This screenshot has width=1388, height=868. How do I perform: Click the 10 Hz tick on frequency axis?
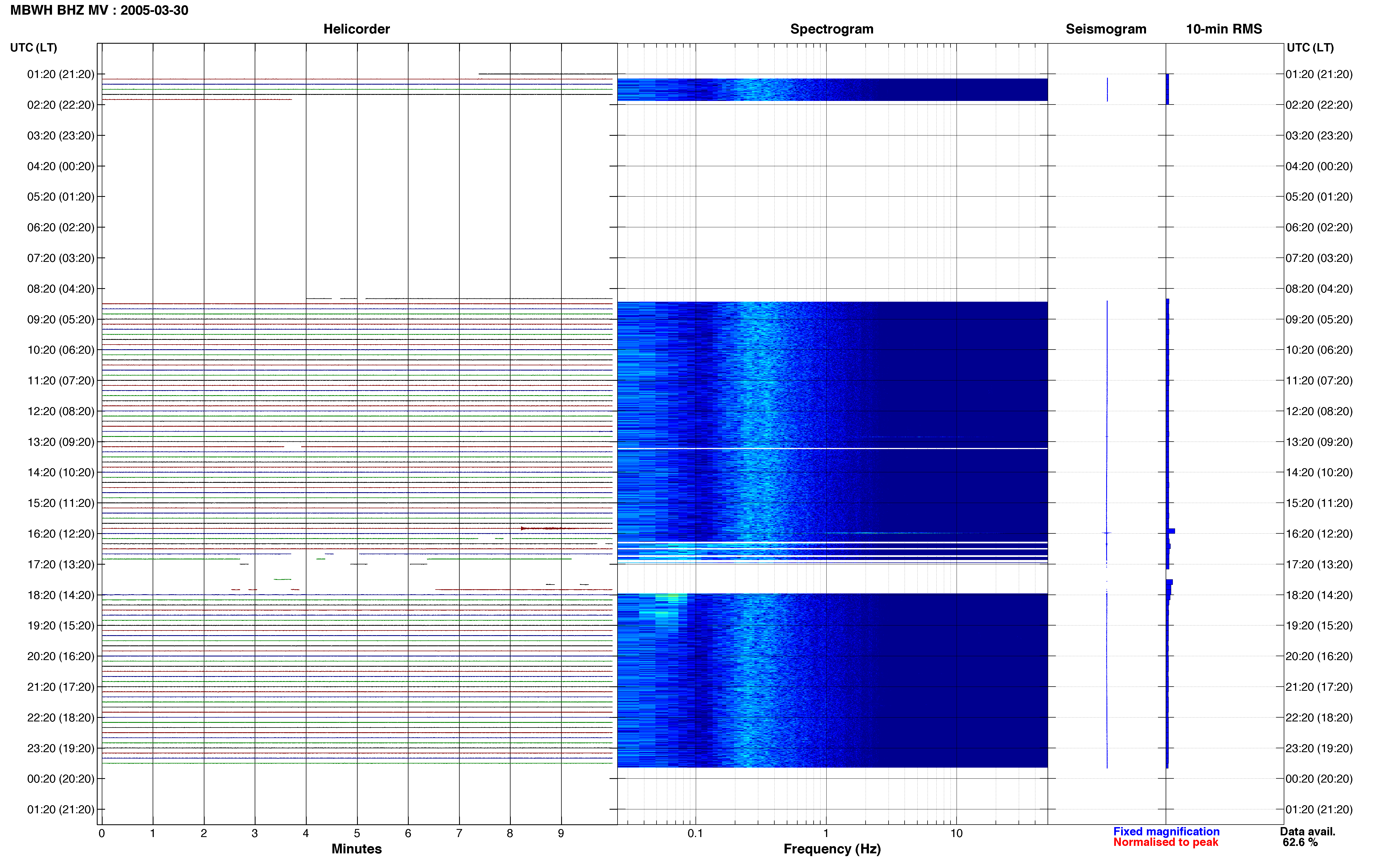(x=956, y=833)
